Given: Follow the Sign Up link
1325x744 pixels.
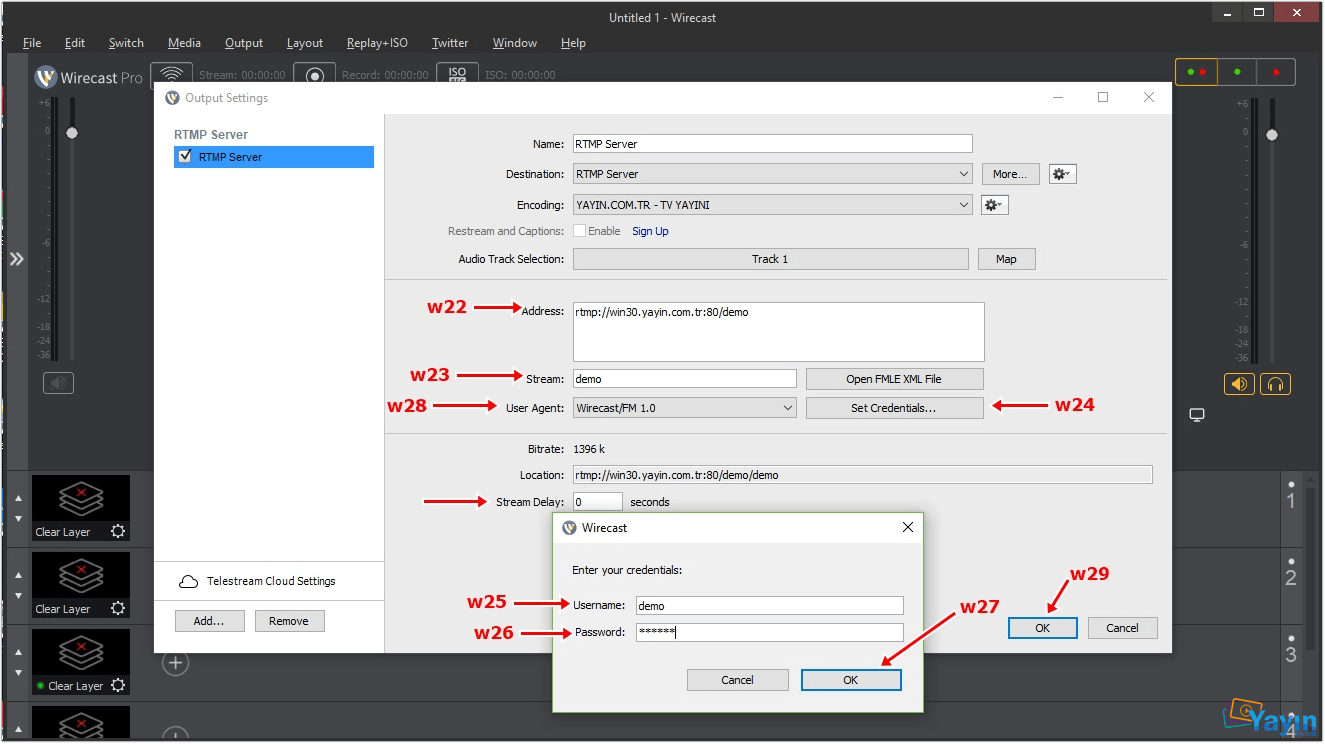Looking at the screenshot, I should pos(650,231).
